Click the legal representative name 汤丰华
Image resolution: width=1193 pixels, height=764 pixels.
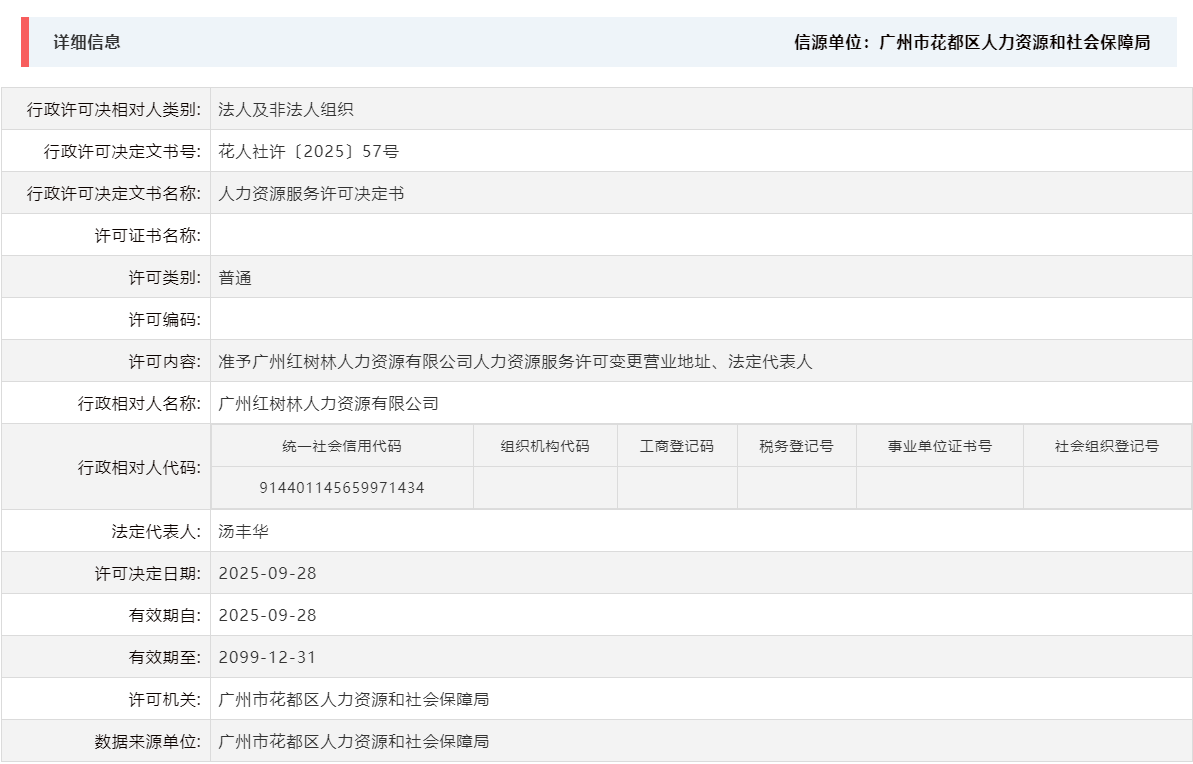pos(245,530)
